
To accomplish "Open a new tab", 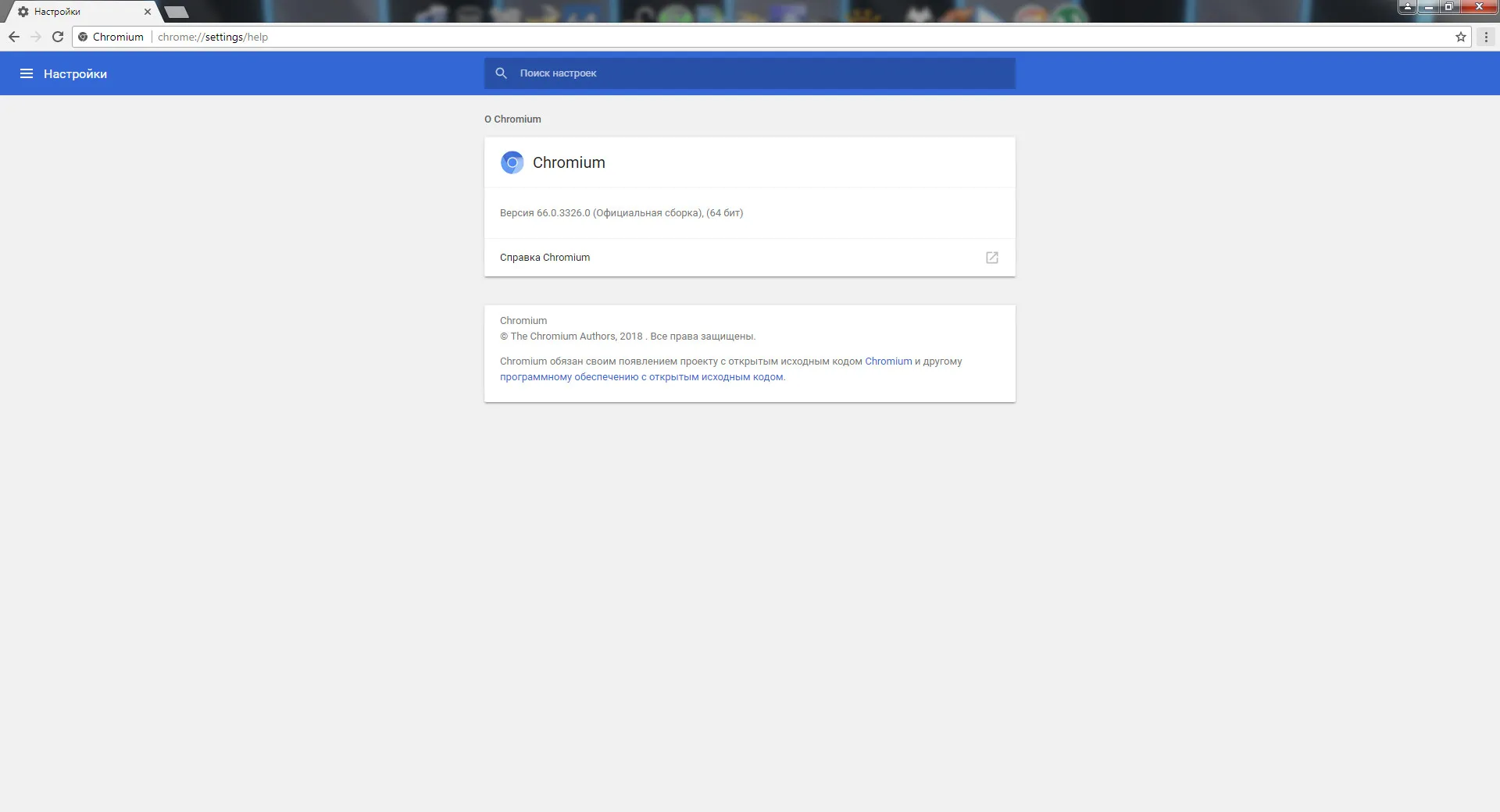I will click(x=177, y=12).
